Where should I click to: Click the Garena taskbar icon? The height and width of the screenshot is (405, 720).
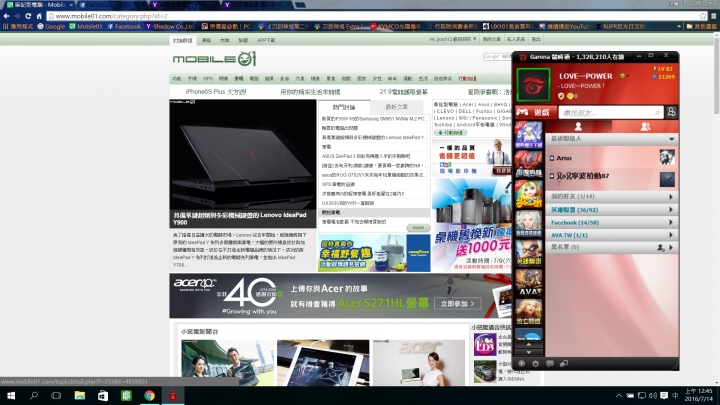[173, 395]
